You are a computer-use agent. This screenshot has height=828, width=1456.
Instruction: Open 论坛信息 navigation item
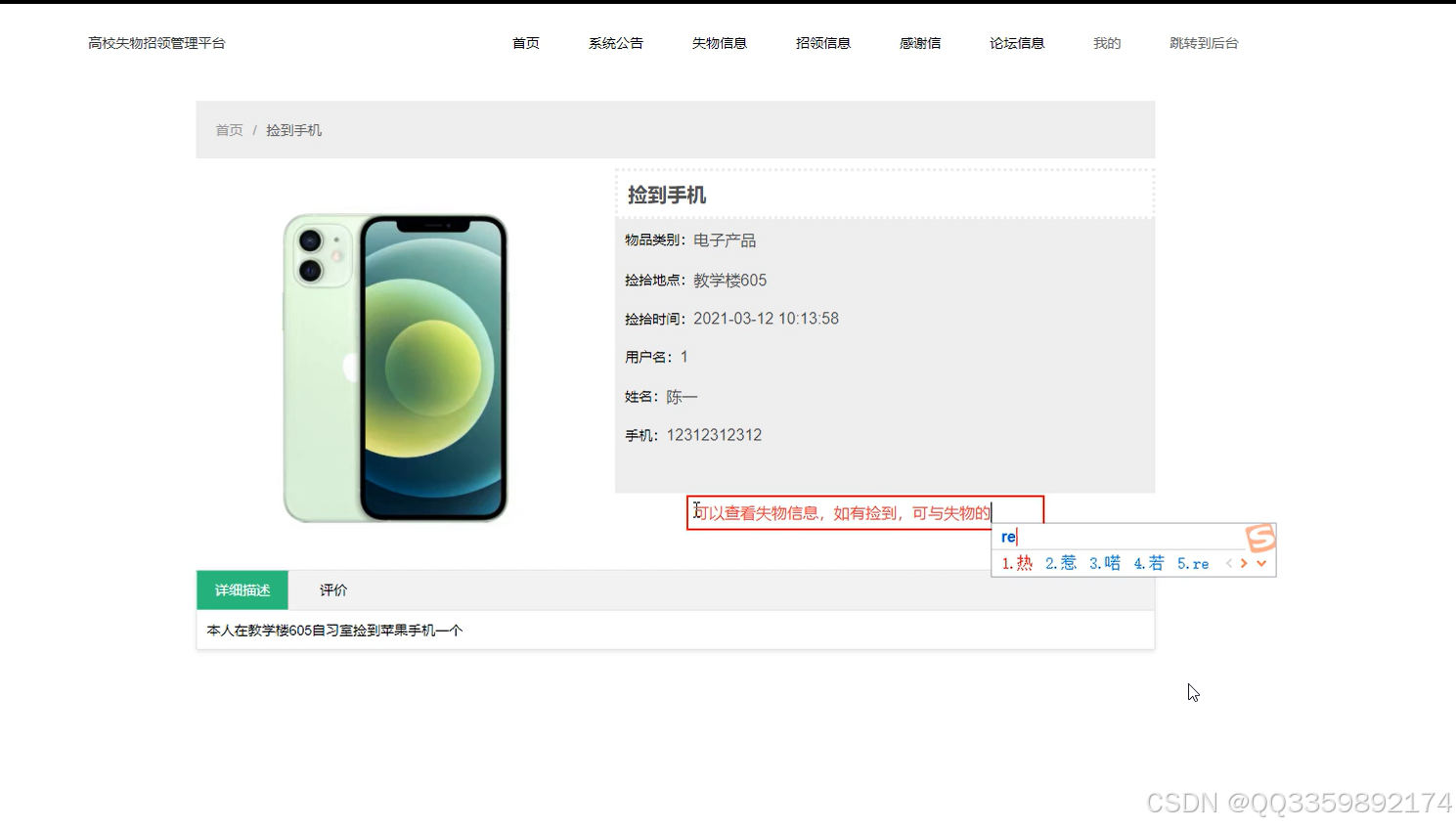point(1017,43)
